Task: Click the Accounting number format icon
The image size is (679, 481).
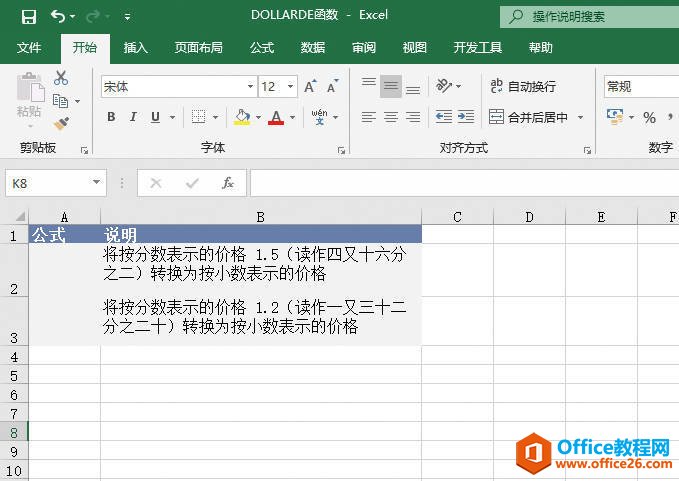Action: coord(615,117)
